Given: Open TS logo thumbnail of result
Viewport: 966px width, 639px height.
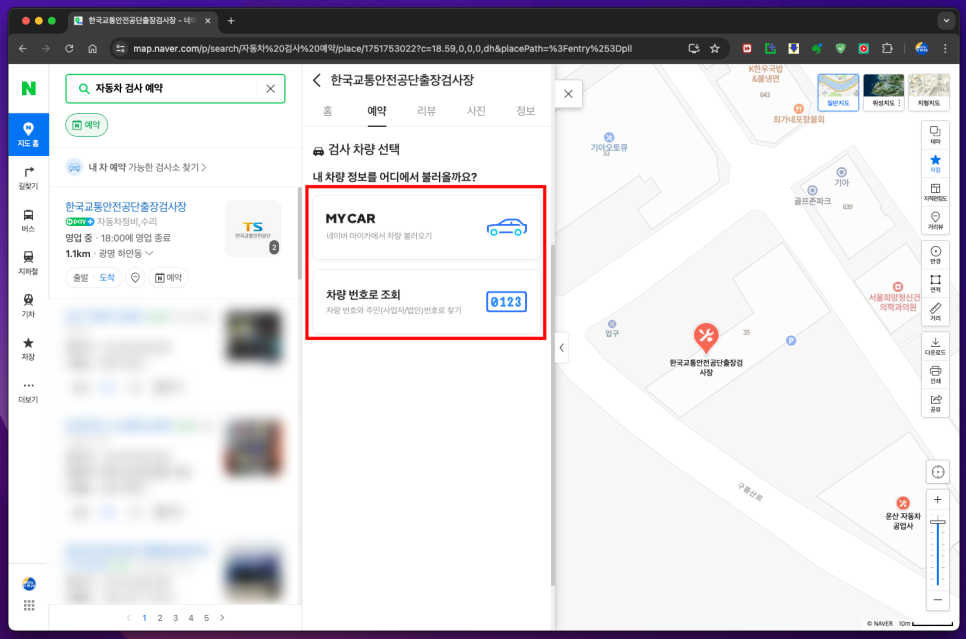Looking at the screenshot, I should coord(253,229).
